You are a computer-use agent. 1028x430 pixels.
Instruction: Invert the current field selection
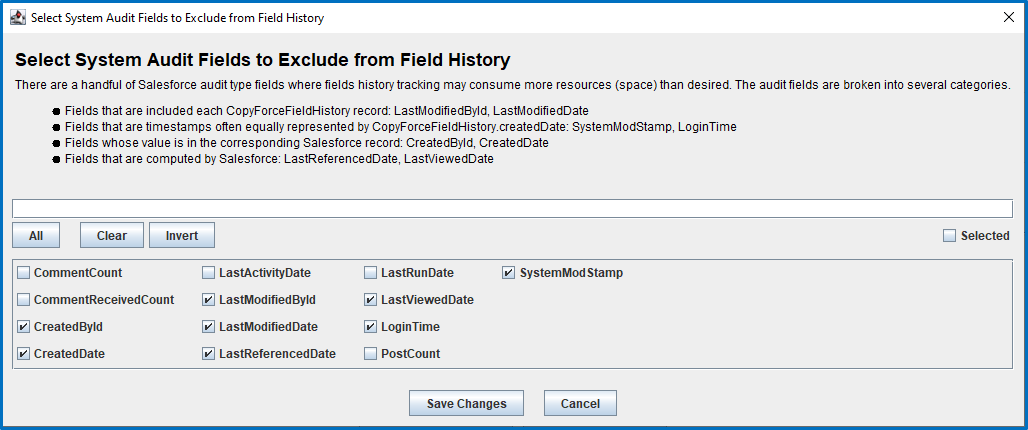coord(182,235)
